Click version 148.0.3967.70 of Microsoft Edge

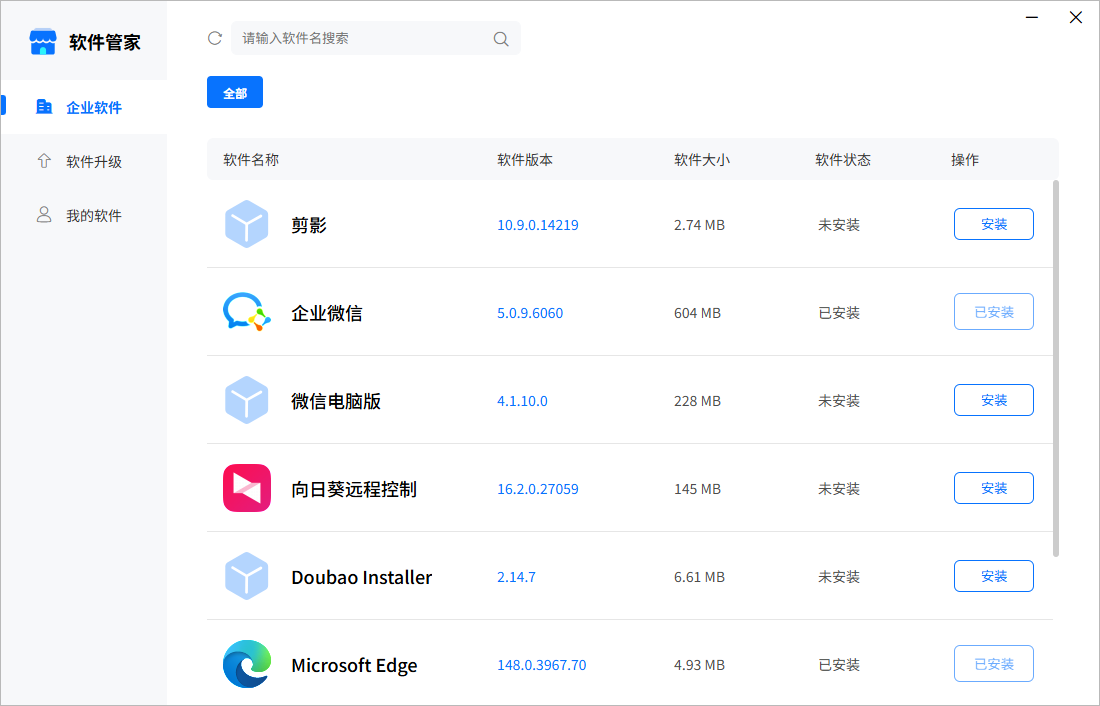[542, 665]
